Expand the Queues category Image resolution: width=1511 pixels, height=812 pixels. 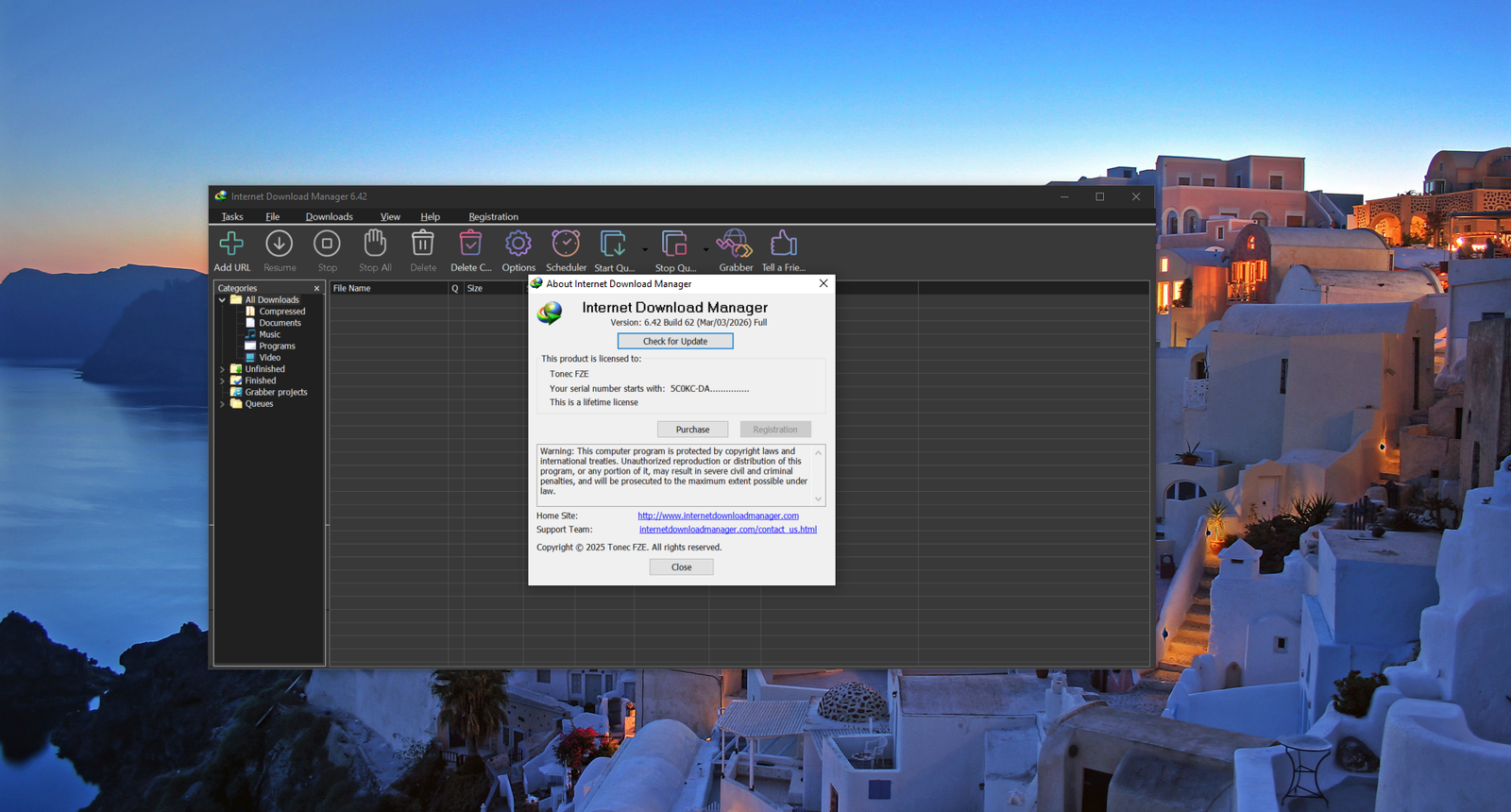tap(223, 404)
